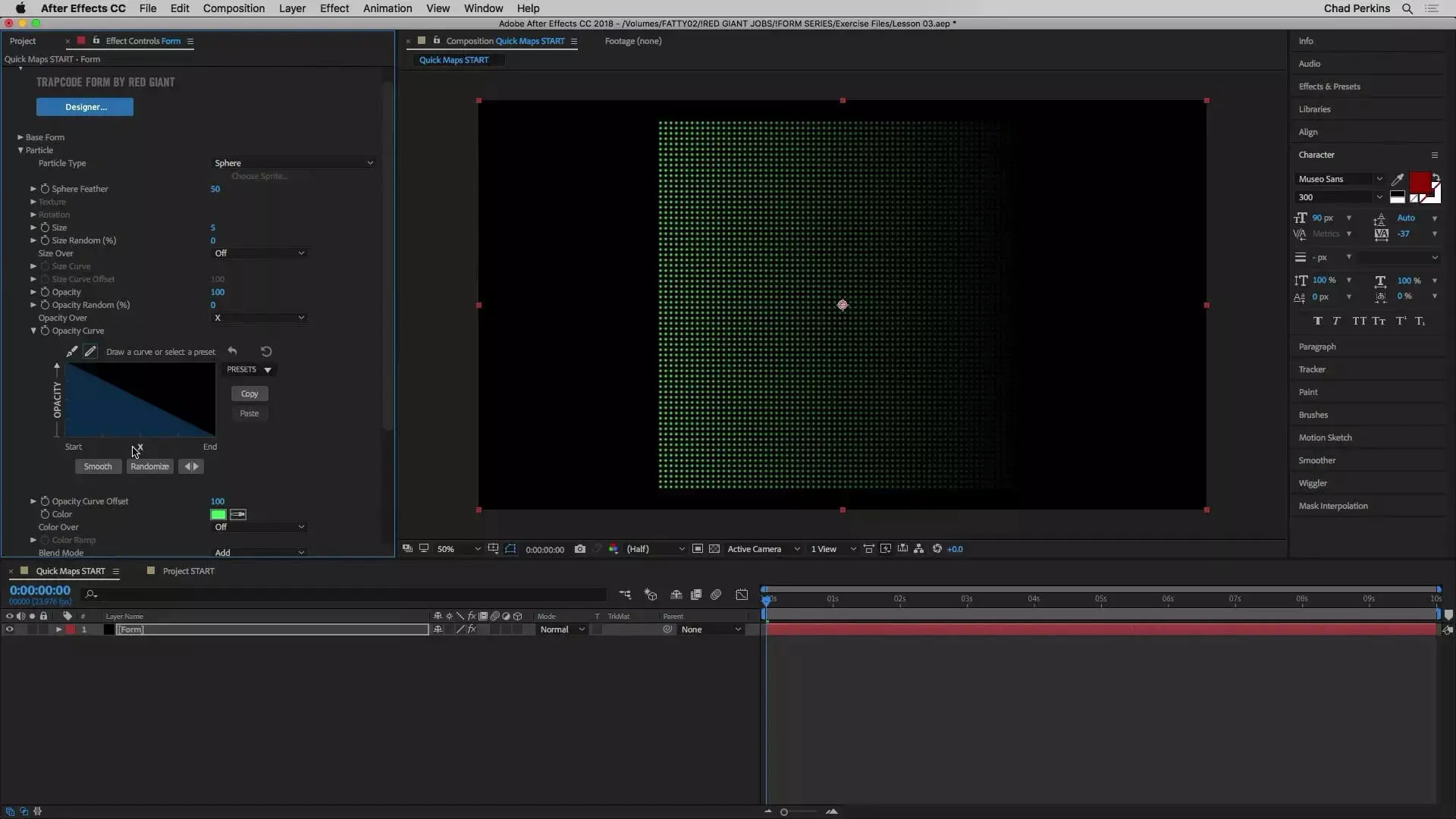Switch to the Project panel tab
1456x819 pixels.
(23, 41)
